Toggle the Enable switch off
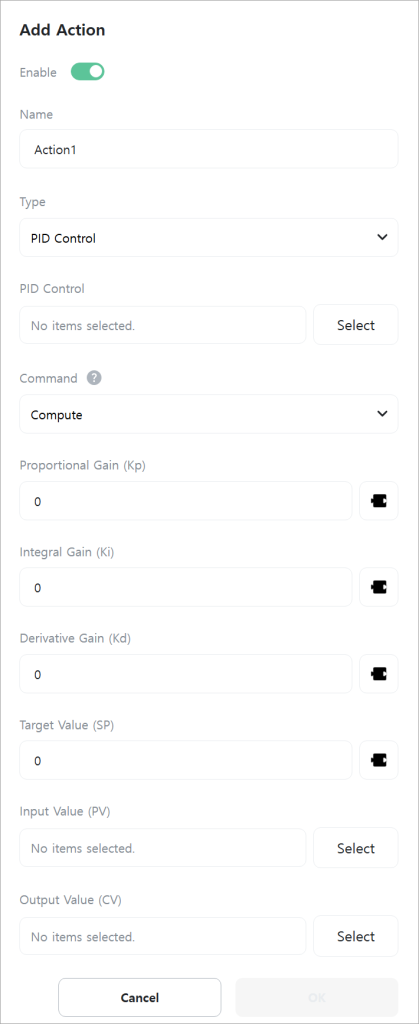 87,72
